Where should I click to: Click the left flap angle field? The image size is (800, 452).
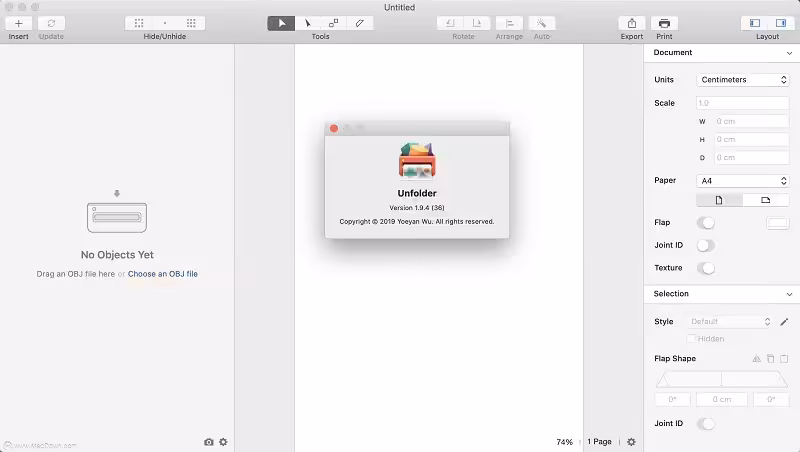pyautogui.click(x=672, y=399)
